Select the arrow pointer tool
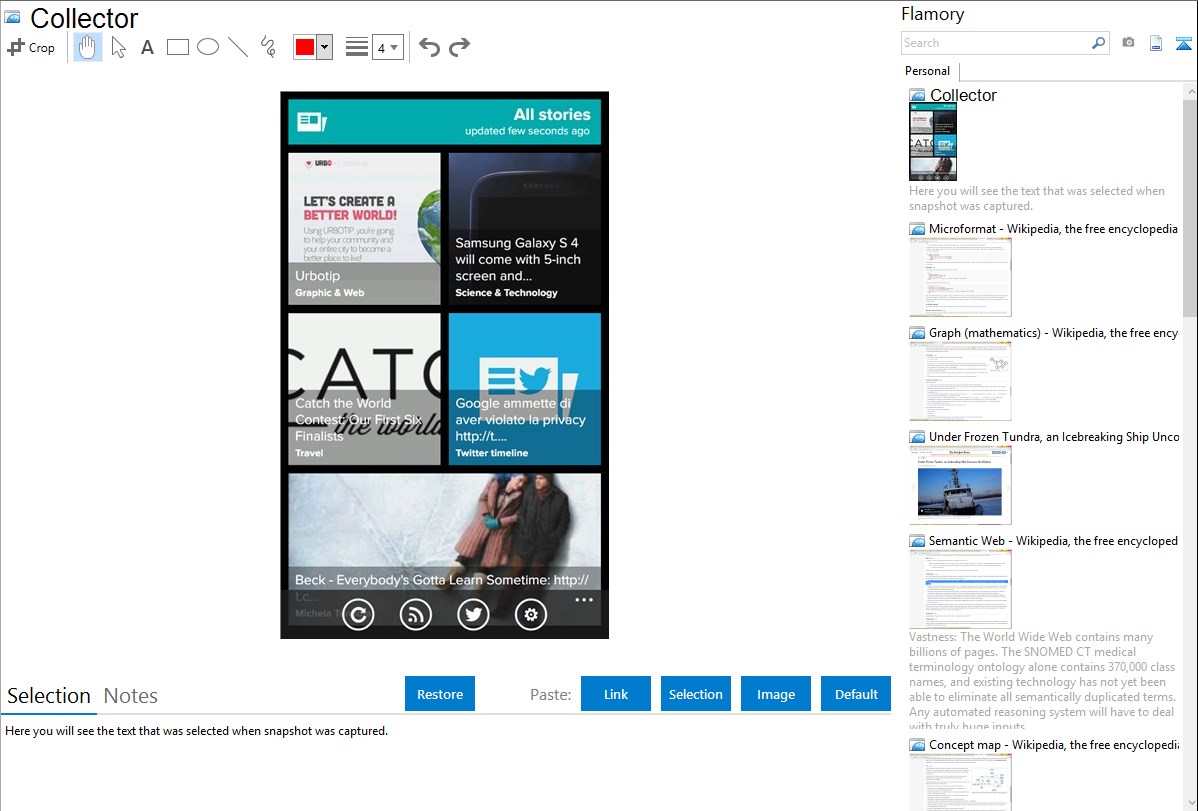Screen dimensions: 1198x811 tap(118, 47)
